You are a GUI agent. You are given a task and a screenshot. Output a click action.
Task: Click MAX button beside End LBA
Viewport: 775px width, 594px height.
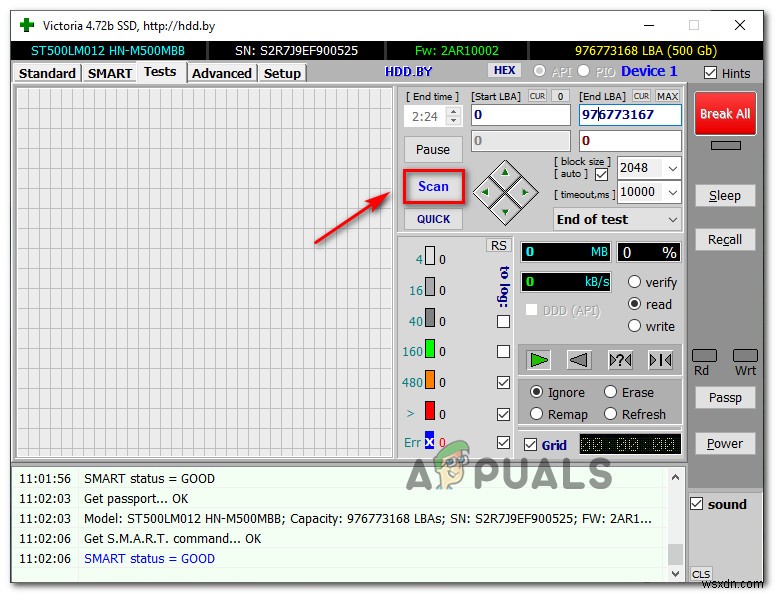tap(667, 96)
